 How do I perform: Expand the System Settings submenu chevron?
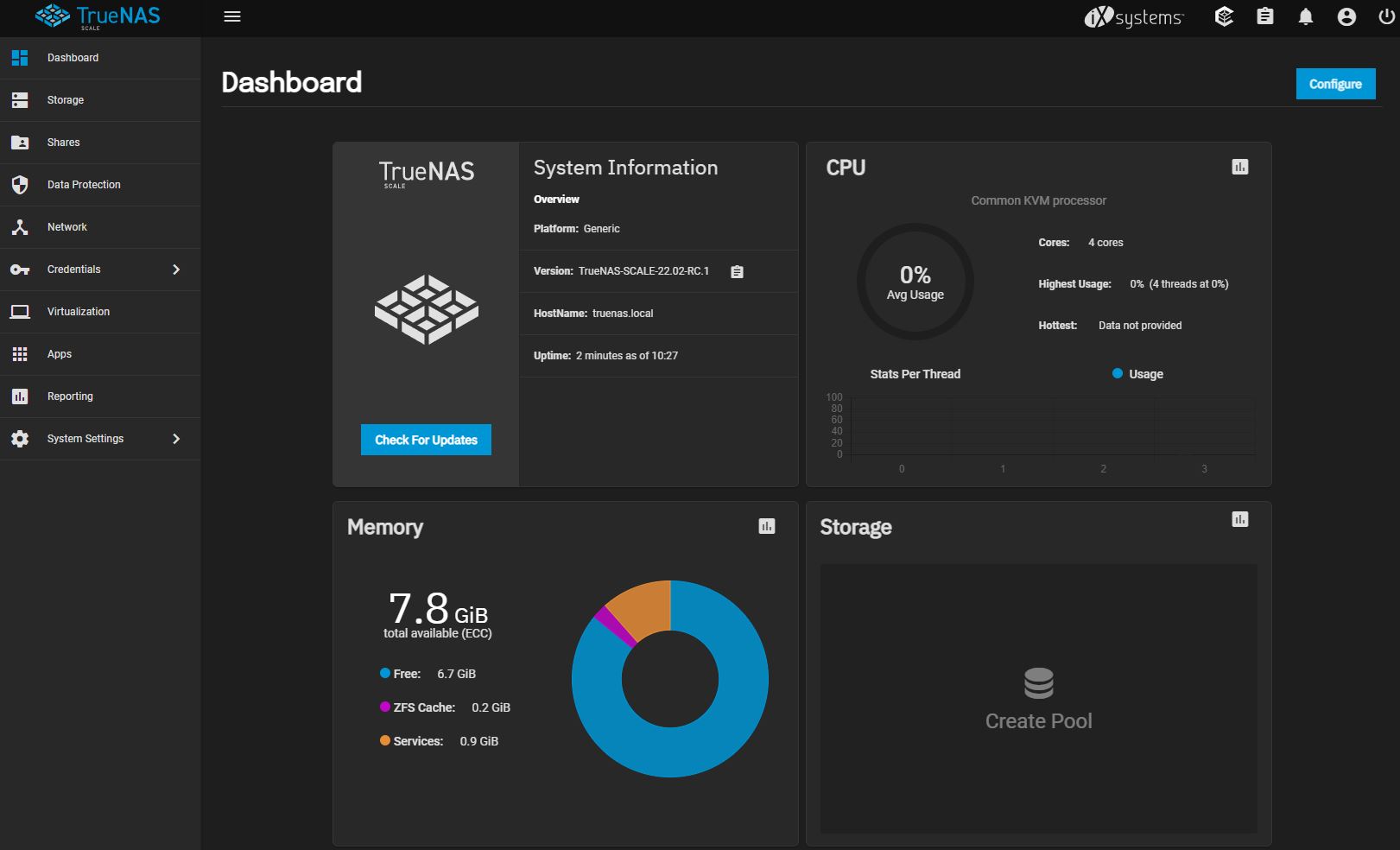coord(176,439)
